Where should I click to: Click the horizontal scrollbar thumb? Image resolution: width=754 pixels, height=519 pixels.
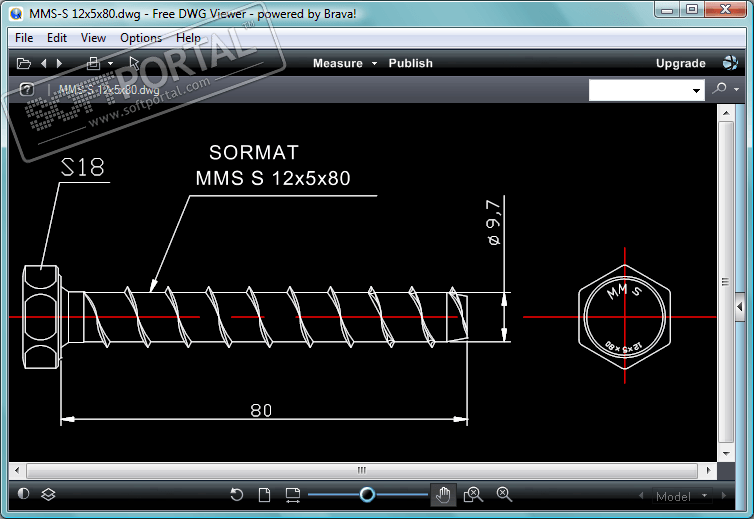coord(362,470)
